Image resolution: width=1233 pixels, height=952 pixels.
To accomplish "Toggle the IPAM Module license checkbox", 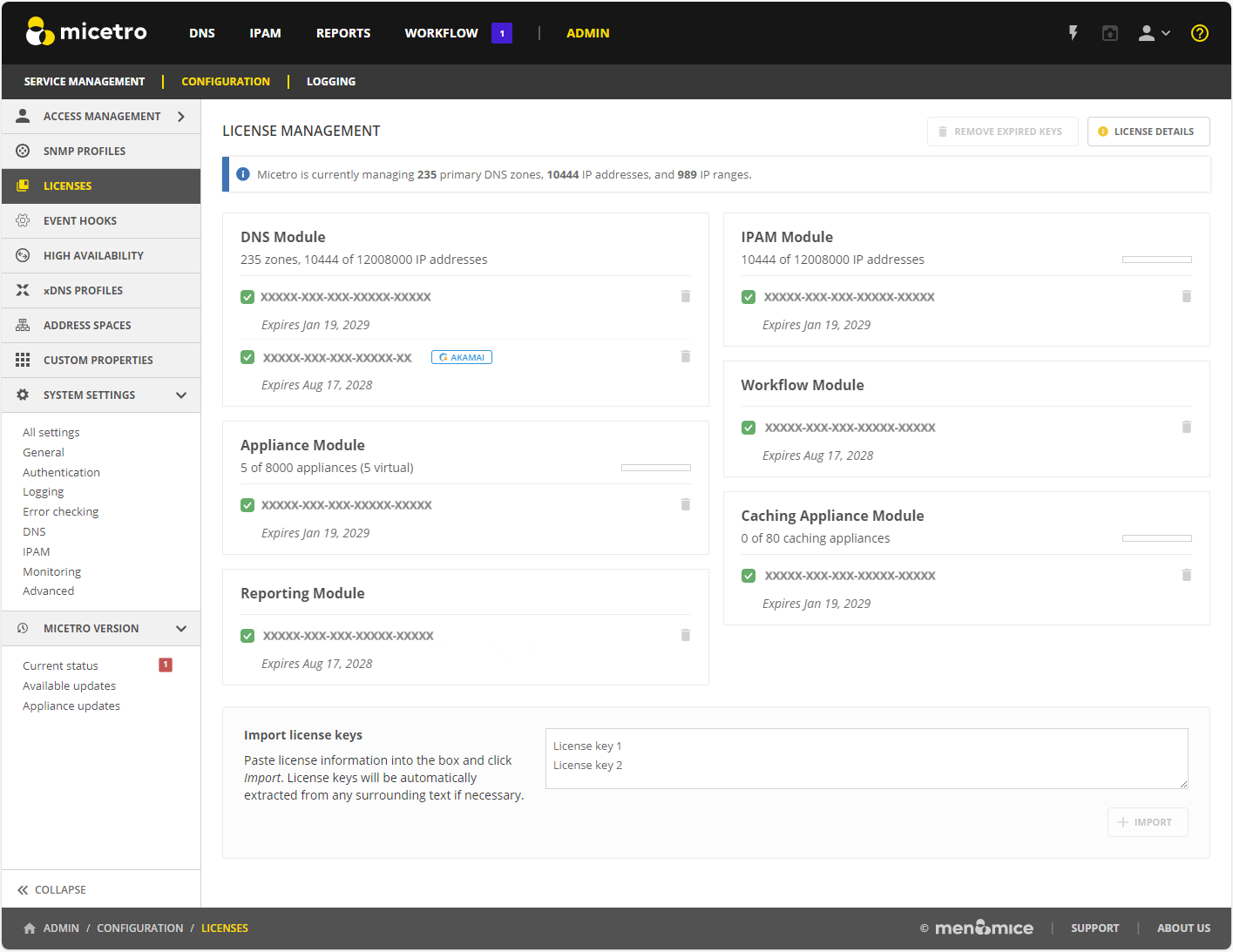I will click(749, 297).
